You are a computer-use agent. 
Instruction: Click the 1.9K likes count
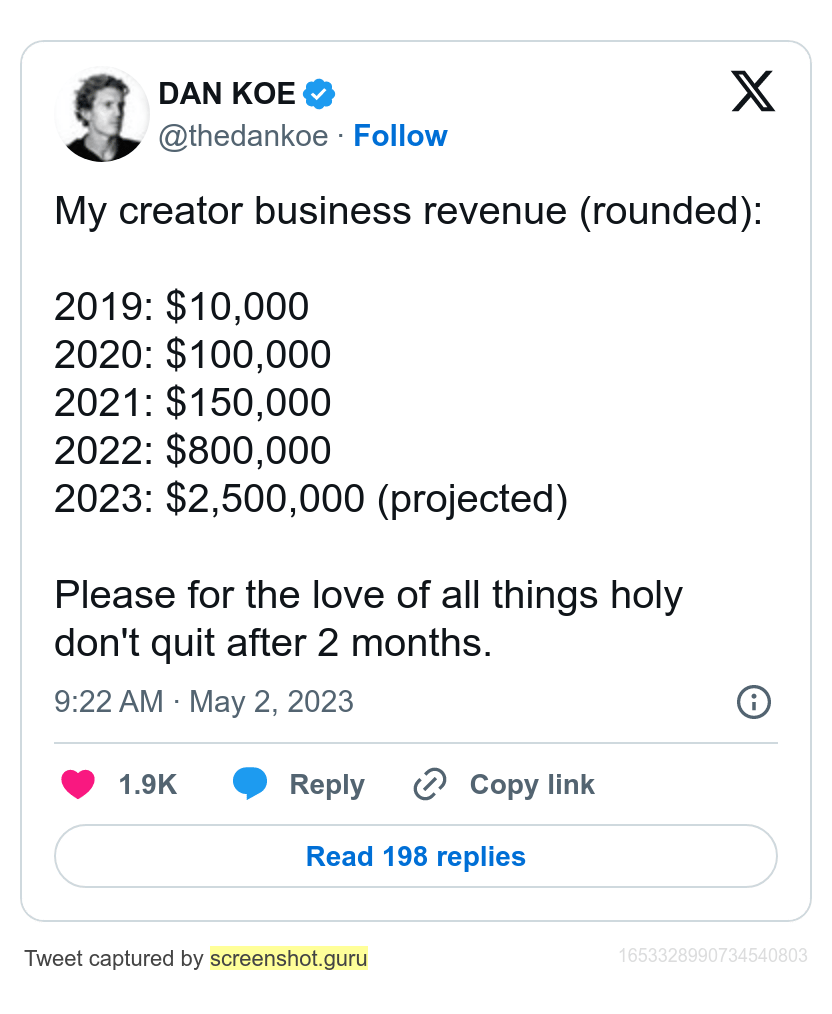click(147, 784)
